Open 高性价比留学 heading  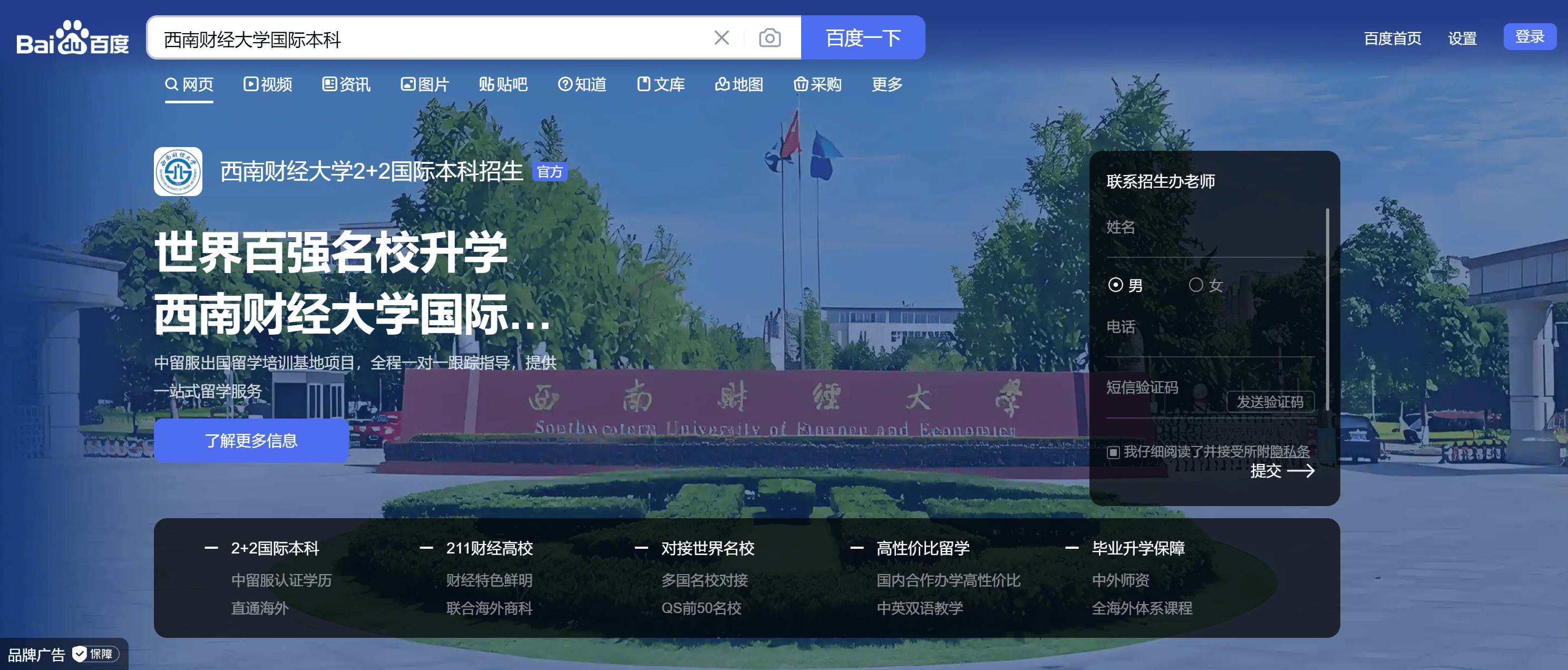point(923,548)
